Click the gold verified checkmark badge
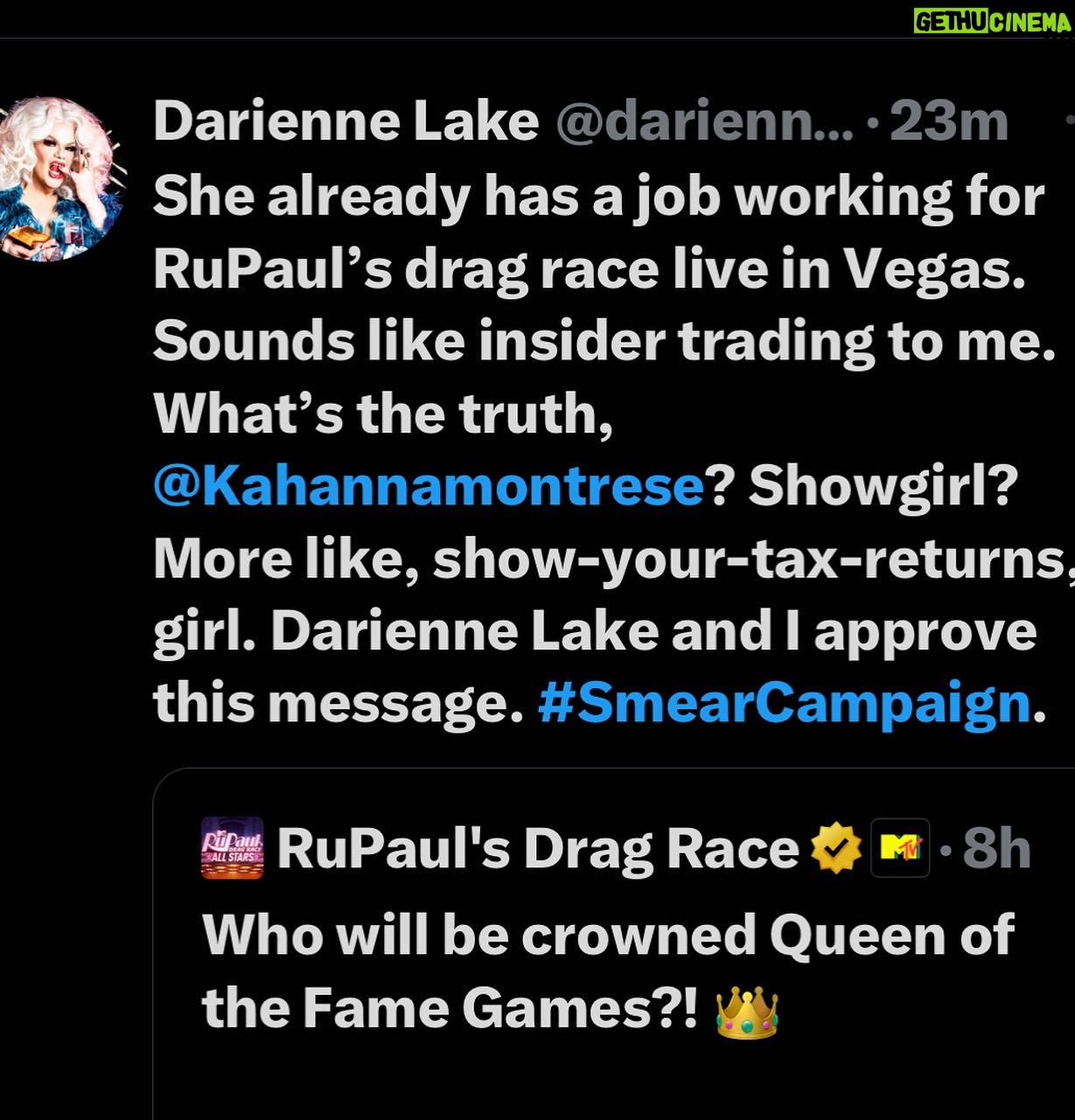Image resolution: width=1075 pixels, height=1120 pixels. coord(836,848)
